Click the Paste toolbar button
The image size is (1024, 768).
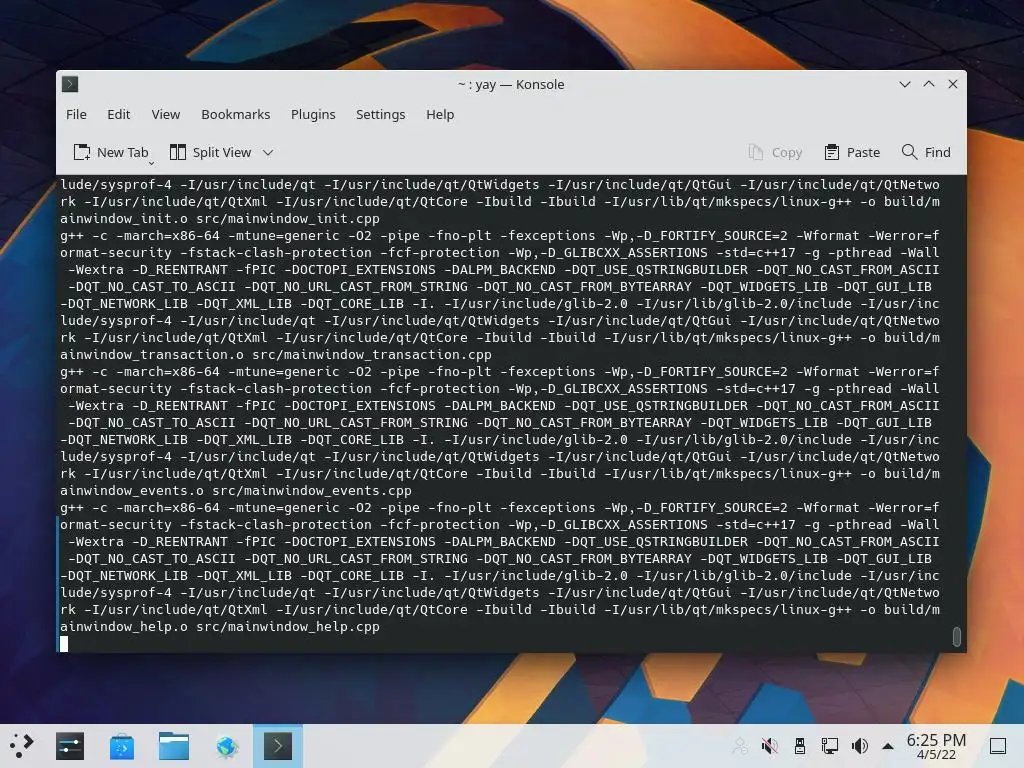852,152
